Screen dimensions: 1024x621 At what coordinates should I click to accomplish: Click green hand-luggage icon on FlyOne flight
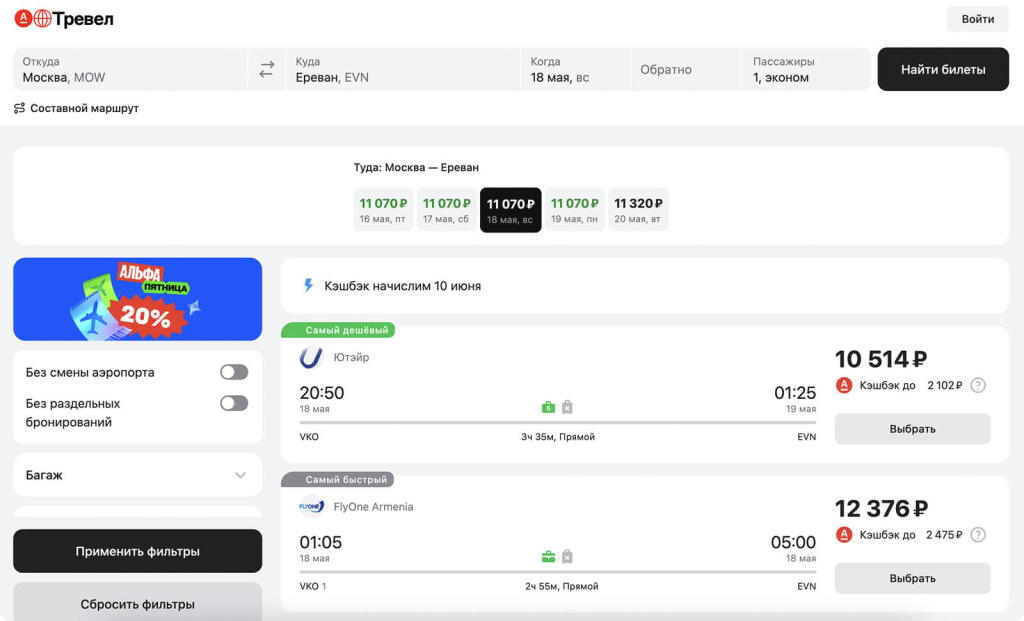pyautogui.click(x=548, y=557)
